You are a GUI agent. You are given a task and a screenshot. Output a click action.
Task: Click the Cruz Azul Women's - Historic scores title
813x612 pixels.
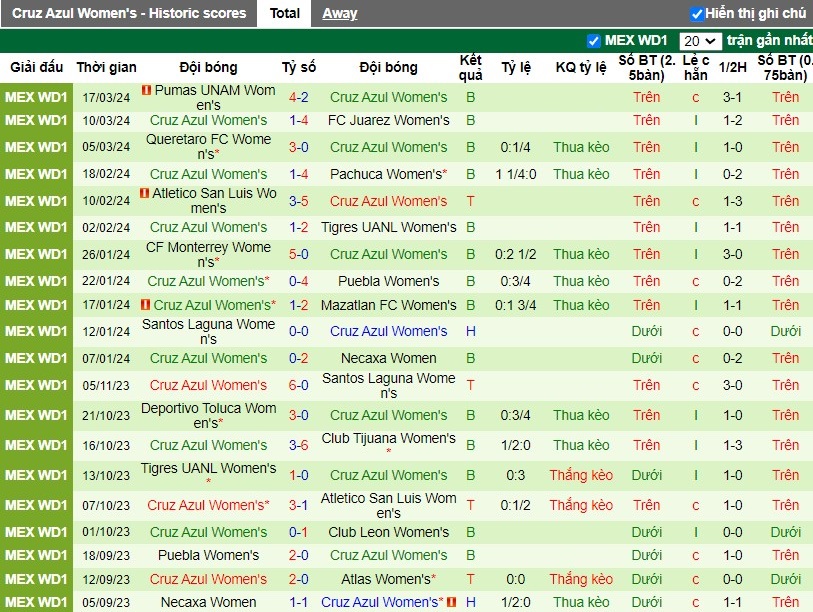[129, 13]
